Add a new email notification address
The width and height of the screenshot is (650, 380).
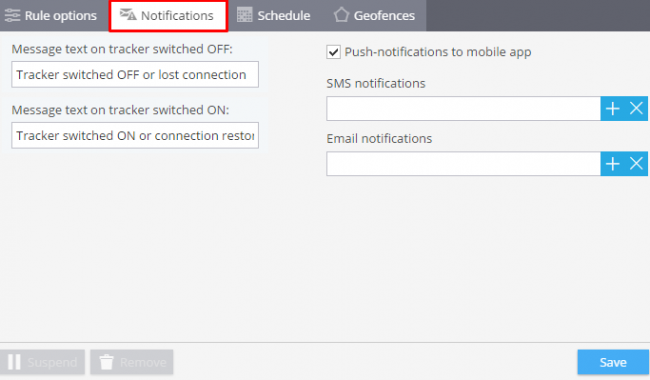pos(612,164)
